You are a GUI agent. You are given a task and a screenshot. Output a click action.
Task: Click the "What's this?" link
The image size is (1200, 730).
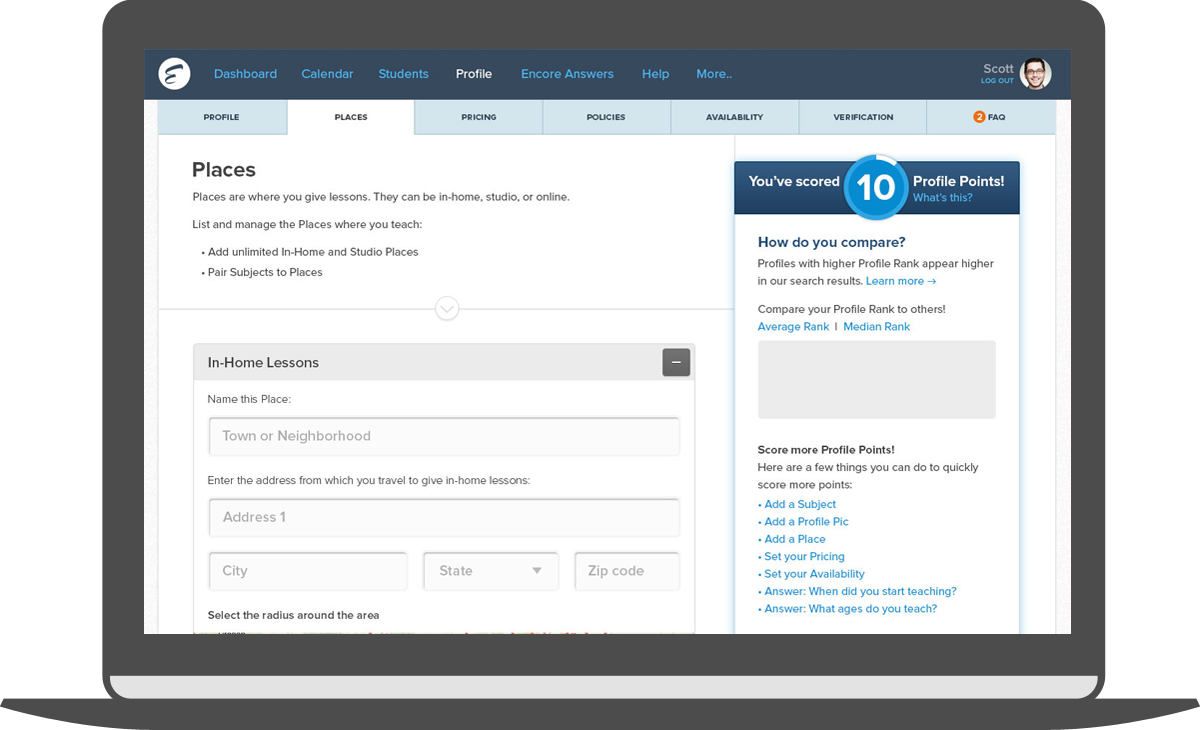[x=942, y=197]
